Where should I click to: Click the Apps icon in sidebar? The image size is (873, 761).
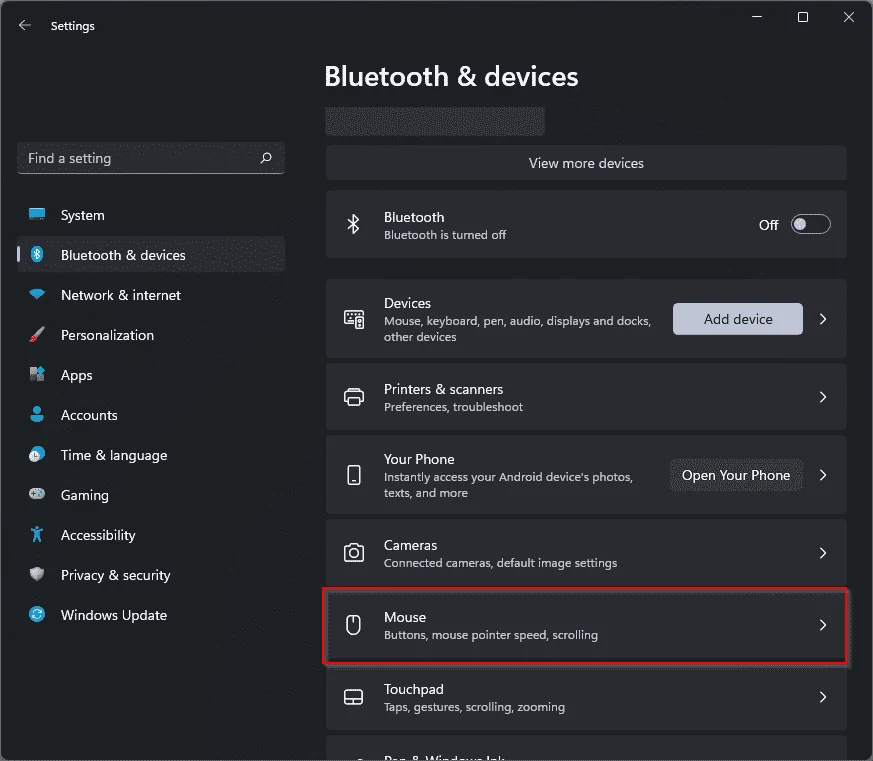[x=37, y=374]
